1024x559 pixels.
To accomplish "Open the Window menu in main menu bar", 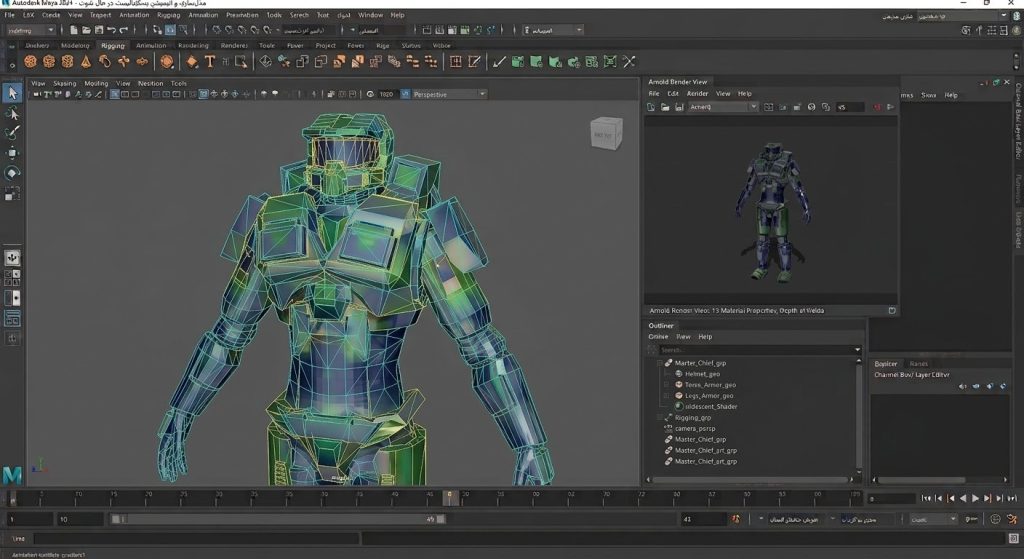I will pyautogui.click(x=370, y=15).
